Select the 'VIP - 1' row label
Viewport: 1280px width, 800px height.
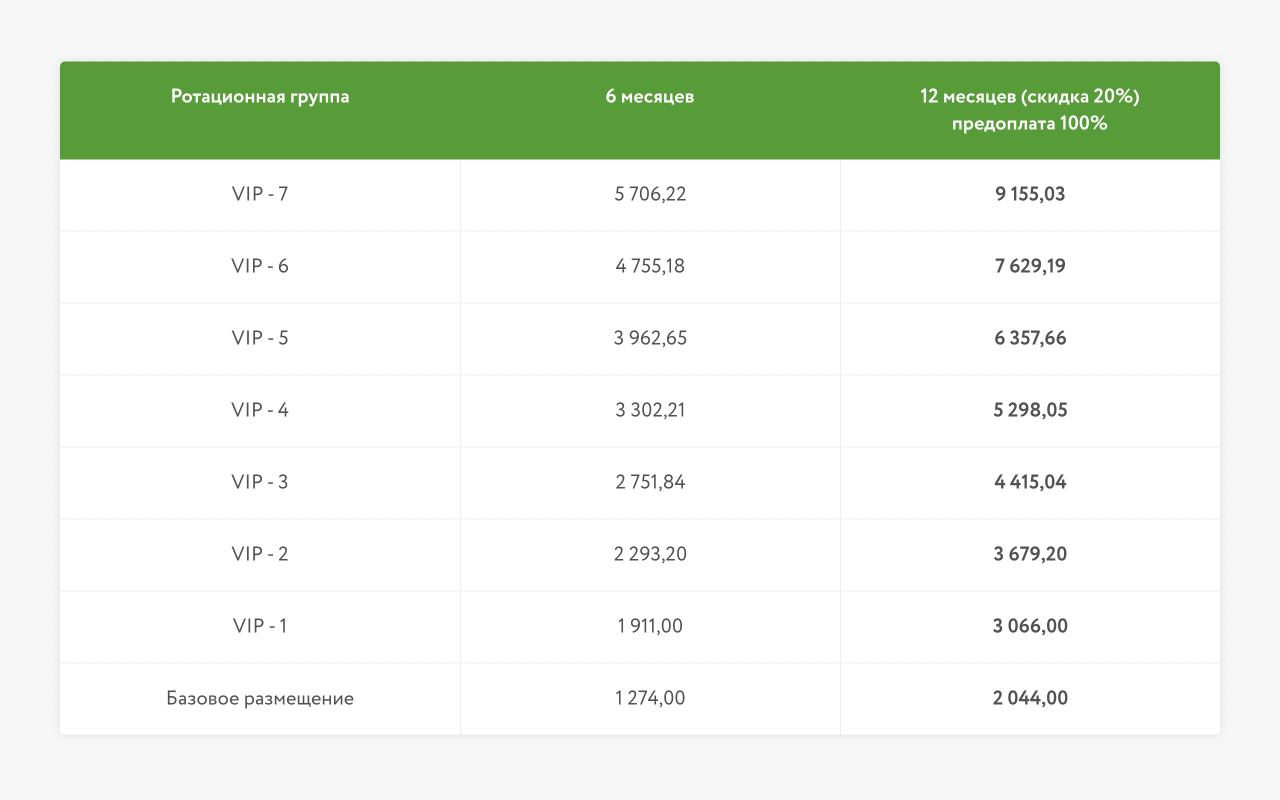coord(260,627)
